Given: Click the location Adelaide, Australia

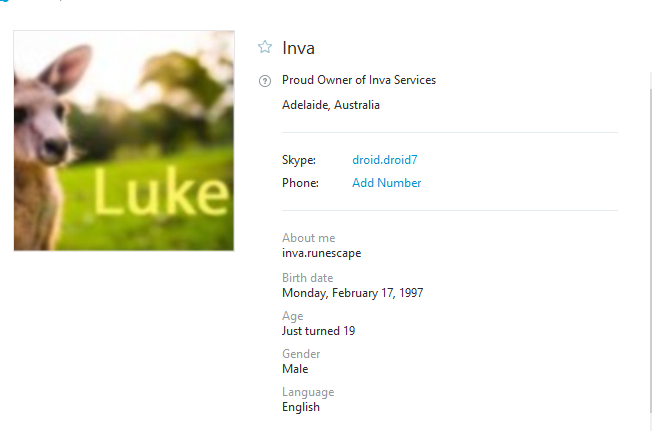Looking at the screenshot, I should click(x=331, y=105).
